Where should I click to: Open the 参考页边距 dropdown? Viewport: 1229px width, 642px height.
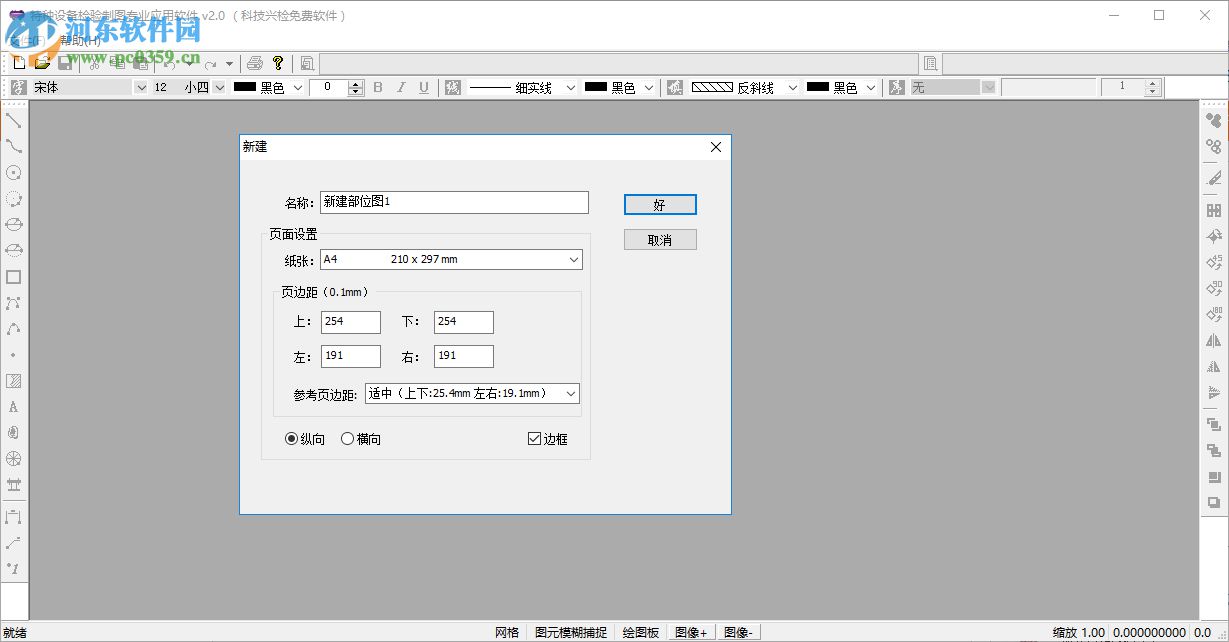573,393
